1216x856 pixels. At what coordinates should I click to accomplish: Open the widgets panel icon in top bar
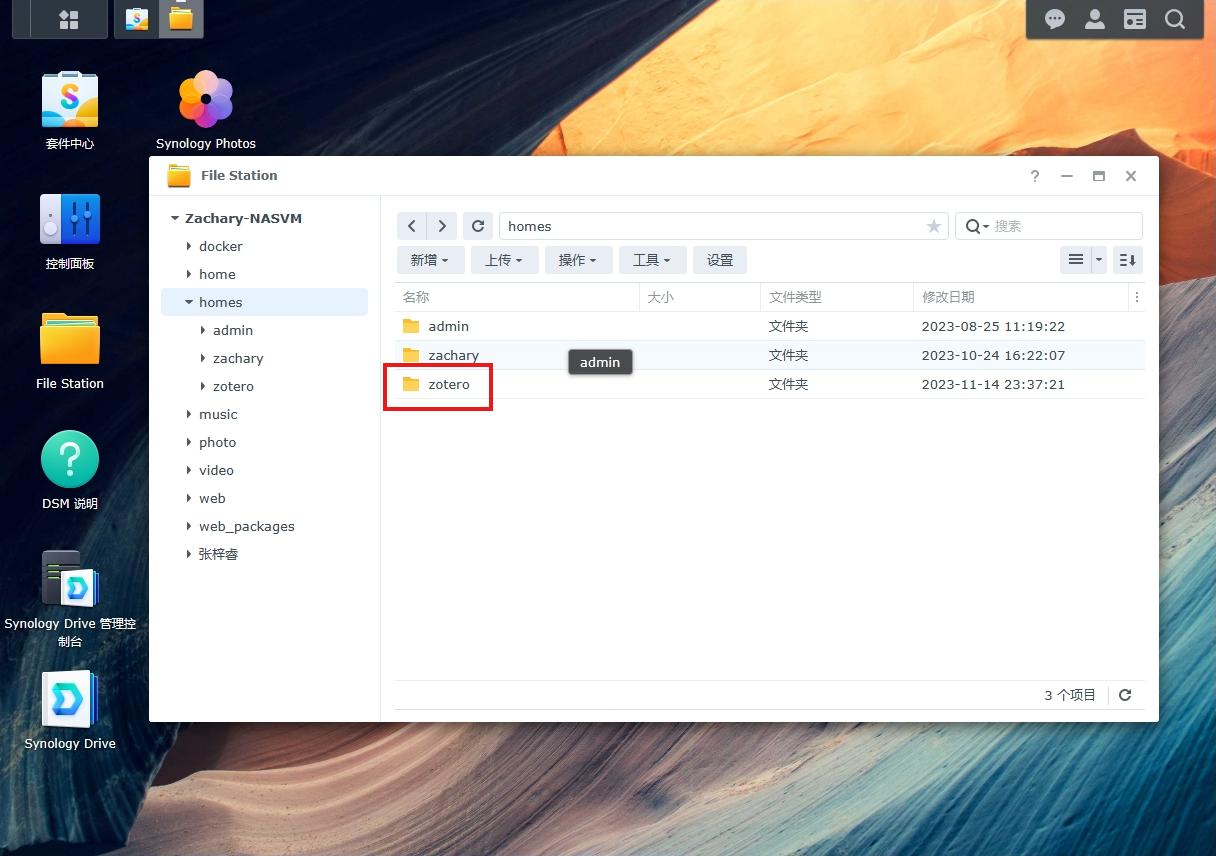pyautogui.click(x=1134, y=19)
